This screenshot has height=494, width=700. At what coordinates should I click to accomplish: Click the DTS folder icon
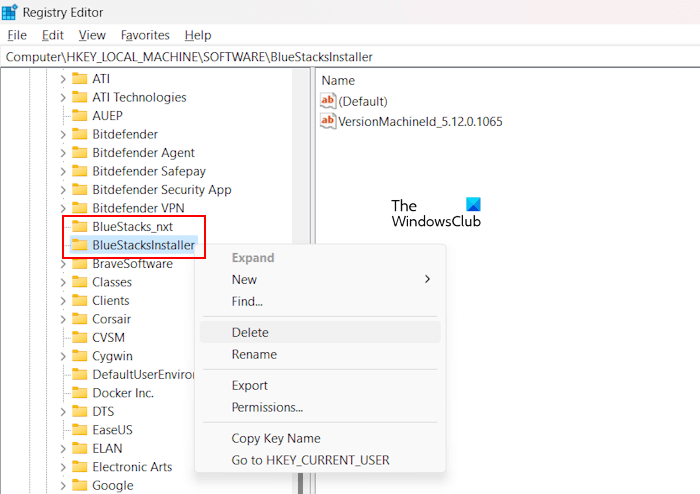(x=79, y=411)
